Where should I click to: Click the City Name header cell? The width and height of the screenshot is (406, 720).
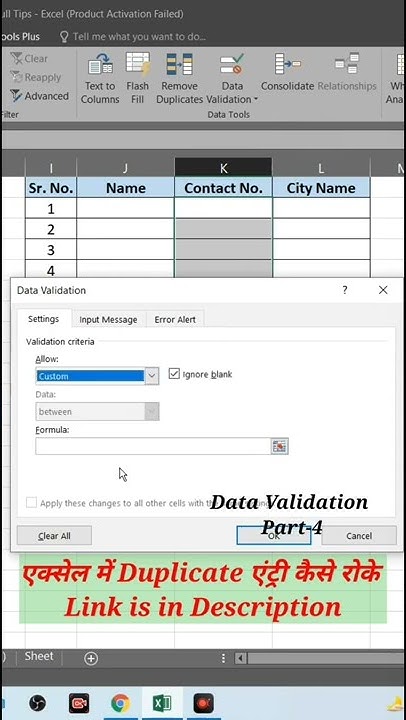[x=321, y=188]
